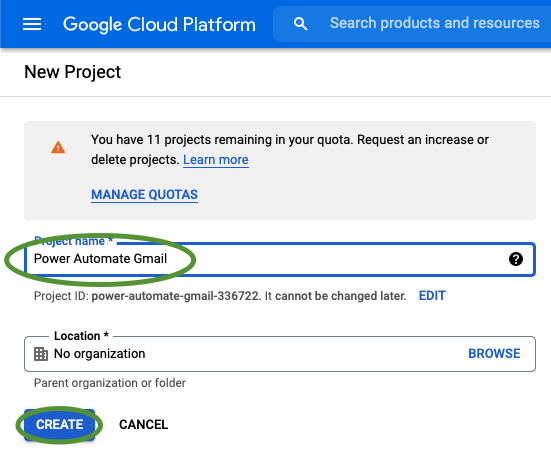Image resolution: width=551 pixels, height=462 pixels.
Task: Focus the Search products and resources box
Action: pyautogui.click(x=411, y=24)
